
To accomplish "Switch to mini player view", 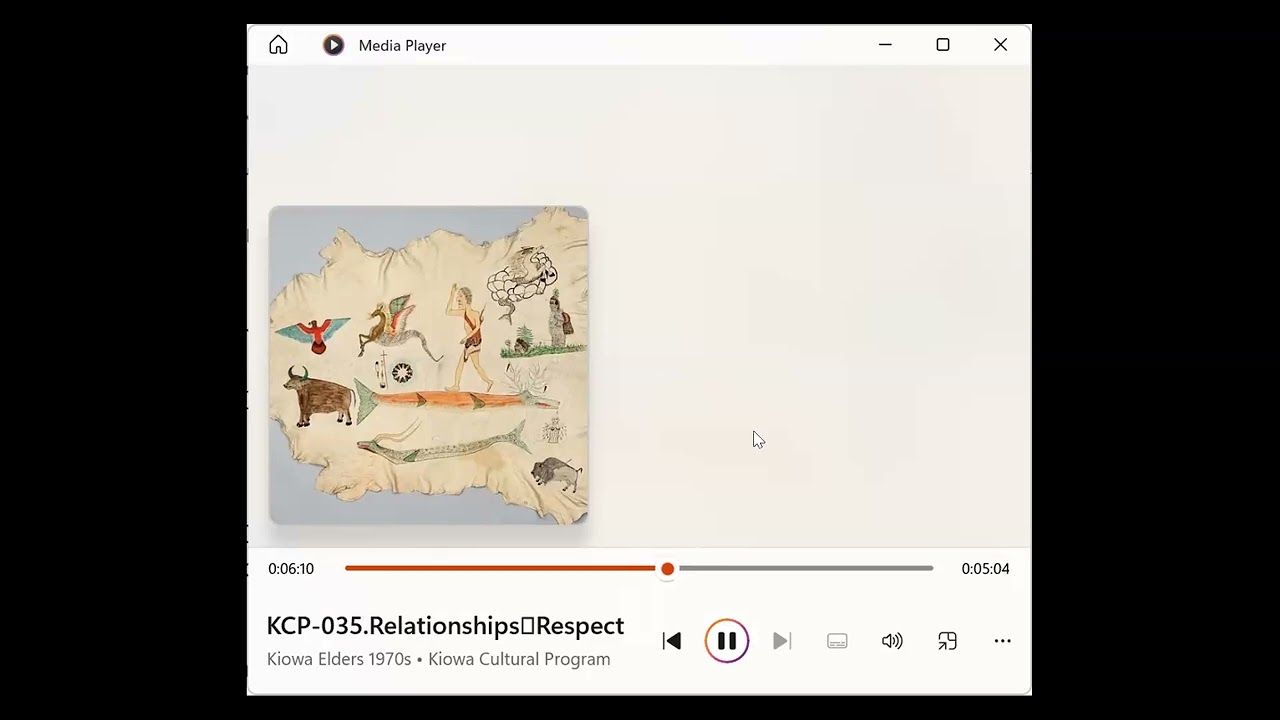I will (x=947, y=641).
